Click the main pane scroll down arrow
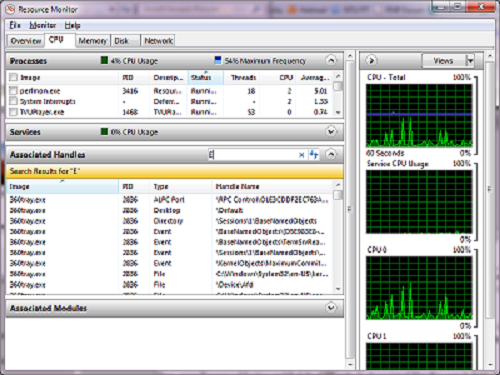 point(350,364)
